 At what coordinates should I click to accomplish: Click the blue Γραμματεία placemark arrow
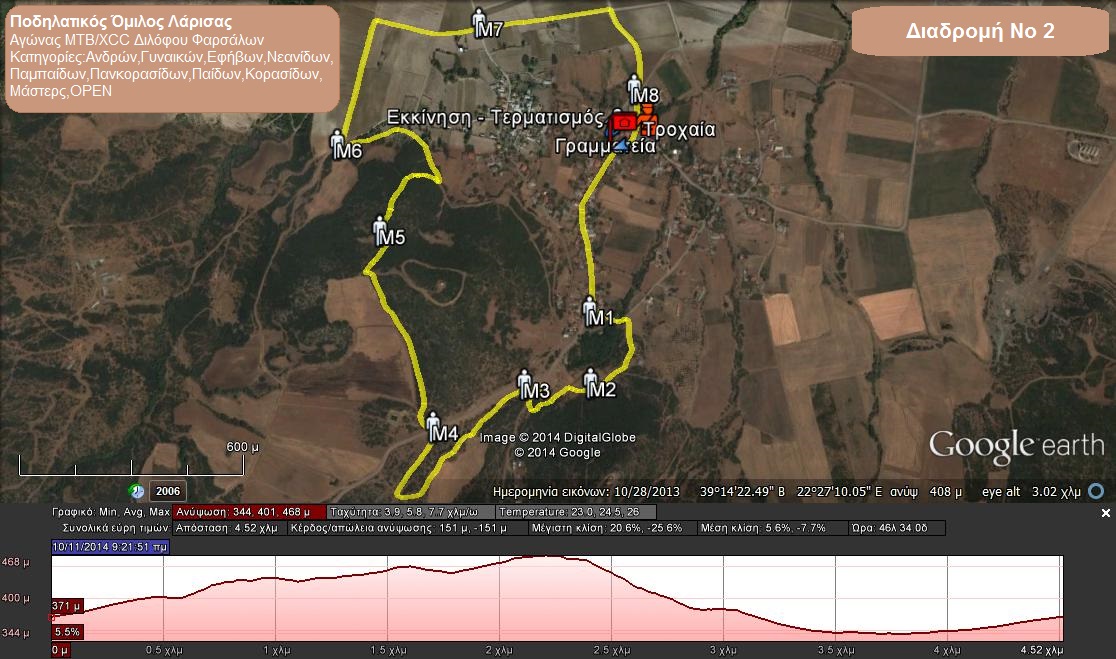[622, 146]
